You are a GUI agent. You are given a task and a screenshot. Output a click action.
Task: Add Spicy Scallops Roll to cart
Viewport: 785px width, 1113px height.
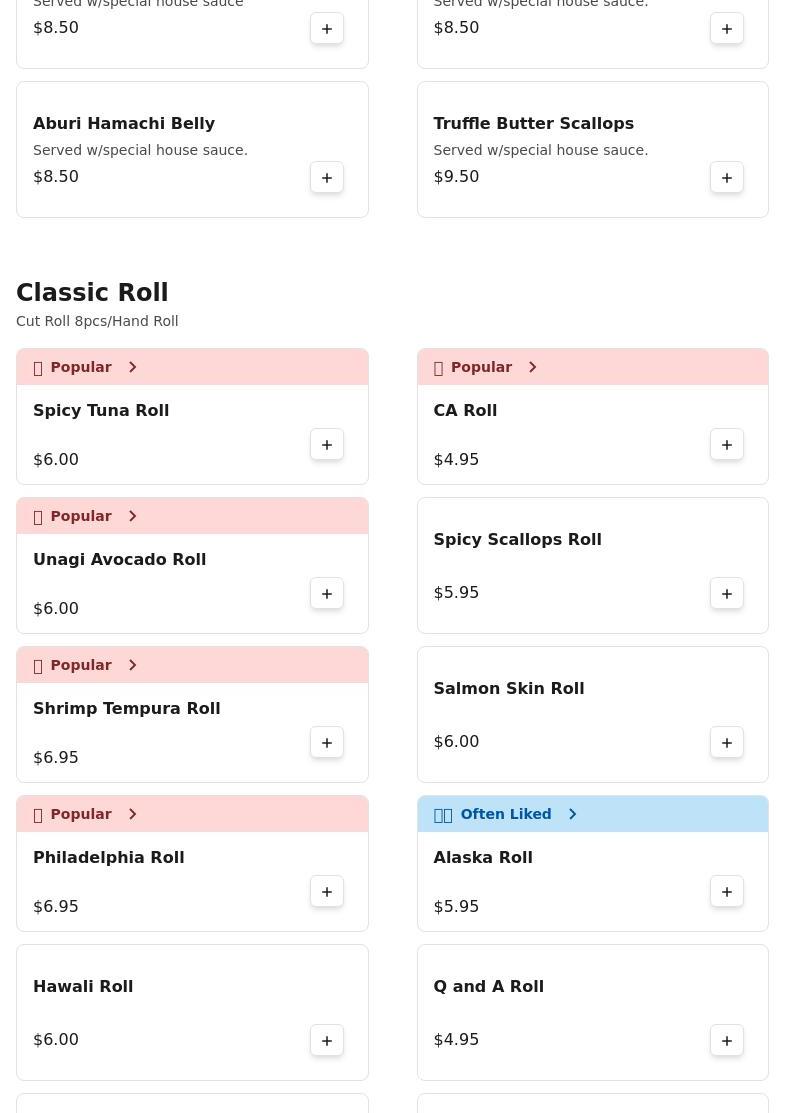pyautogui.click(x=727, y=594)
